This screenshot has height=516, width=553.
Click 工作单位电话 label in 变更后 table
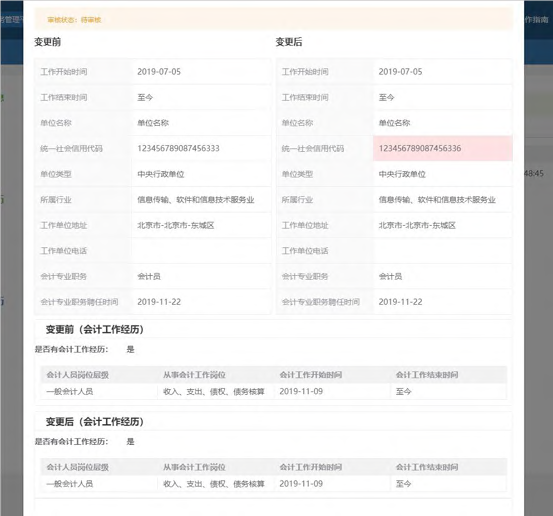point(305,251)
